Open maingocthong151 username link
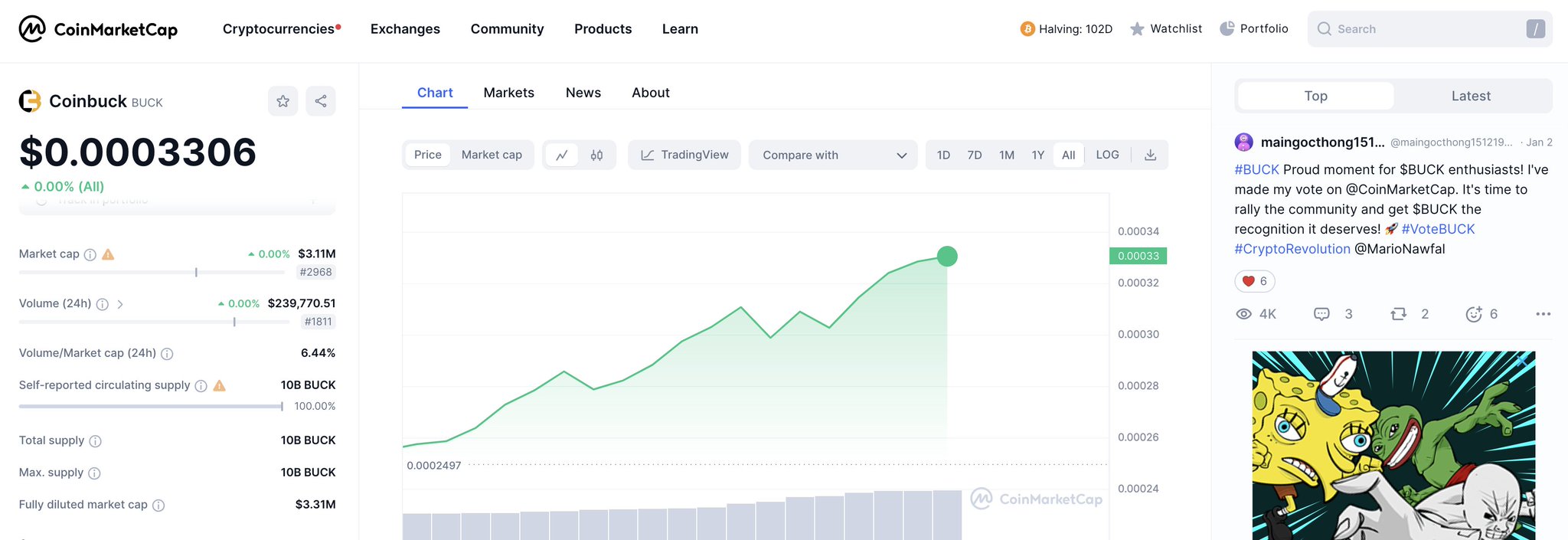Screen dimensions: 1568x540 [x=1322, y=142]
